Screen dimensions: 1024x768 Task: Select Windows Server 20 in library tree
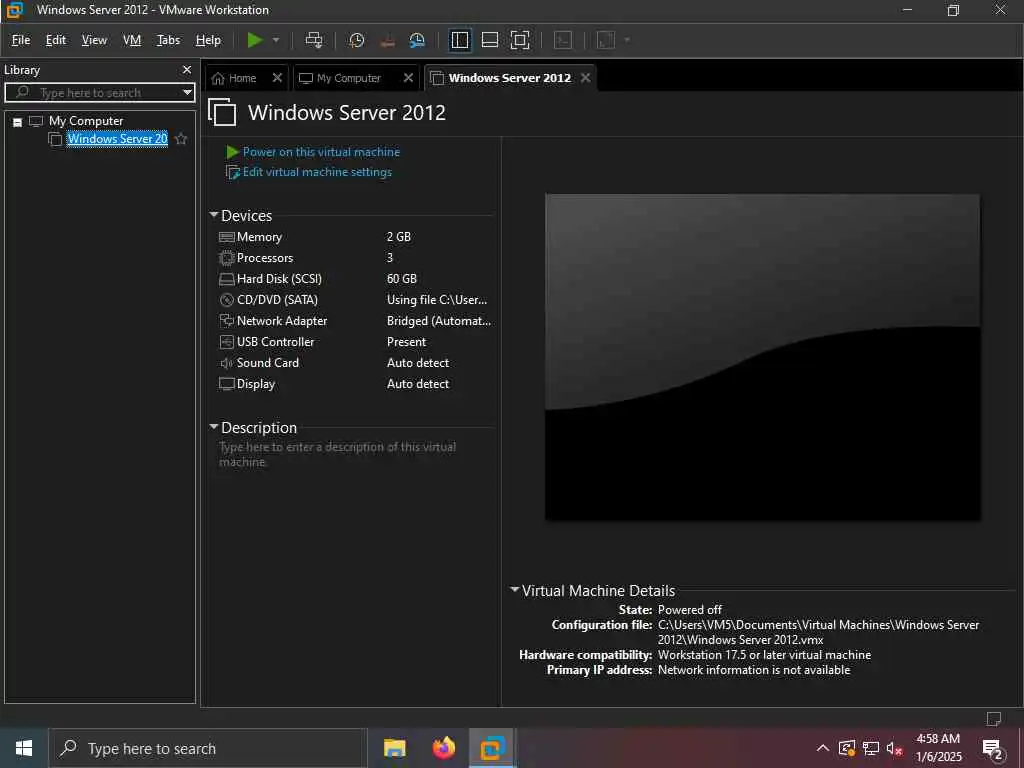click(x=117, y=138)
